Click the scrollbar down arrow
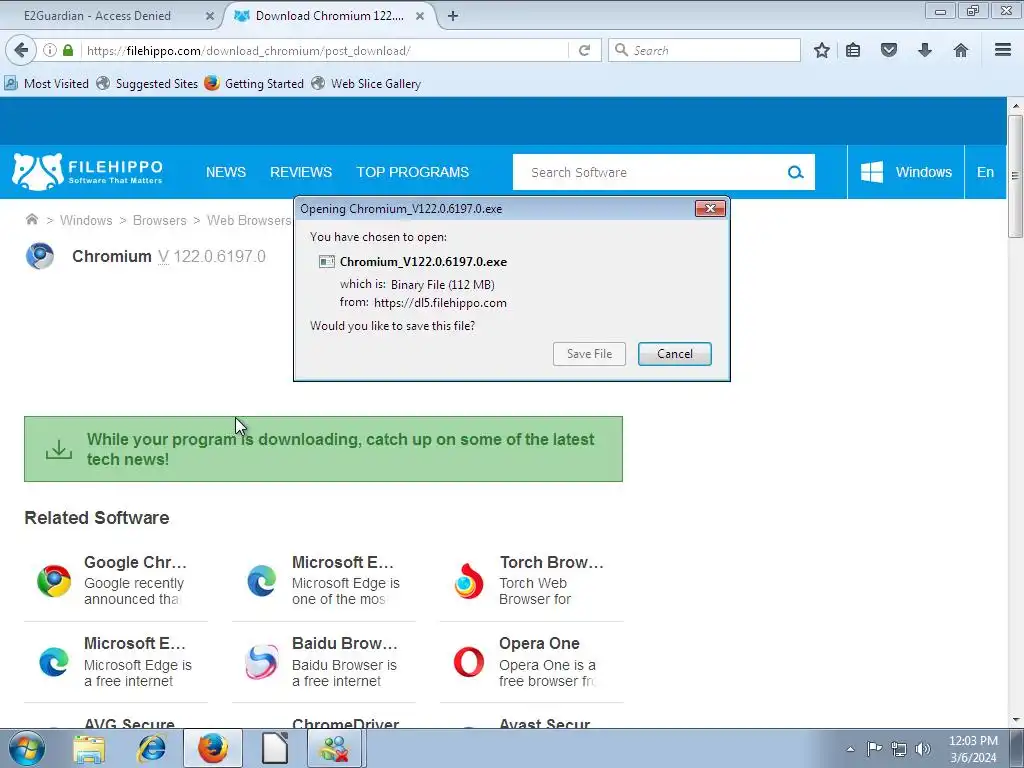Image resolution: width=1024 pixels, height=768 pixels. coord(1016,720)
